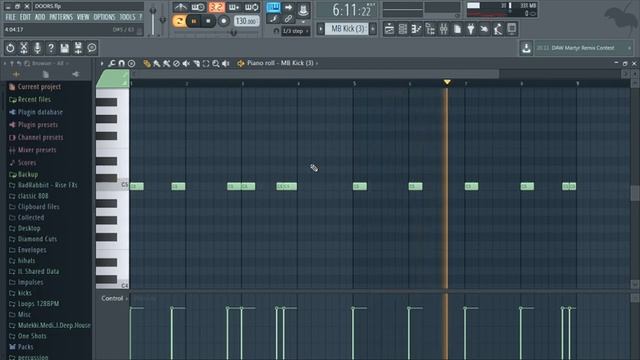Show the Browser via toolbar icon
This screenshot has height=360, width=640.
pyautogui.click(x=430, y=29)
